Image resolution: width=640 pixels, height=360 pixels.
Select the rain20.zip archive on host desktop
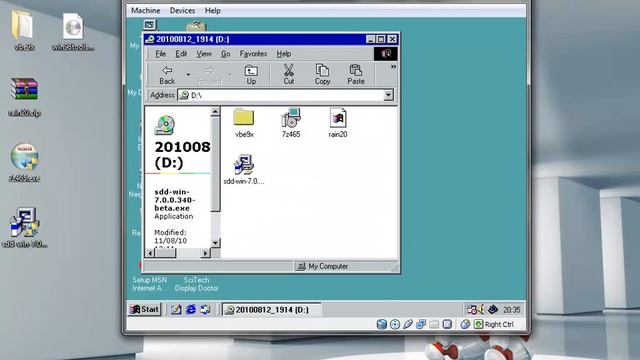click(x=24, y=97)
